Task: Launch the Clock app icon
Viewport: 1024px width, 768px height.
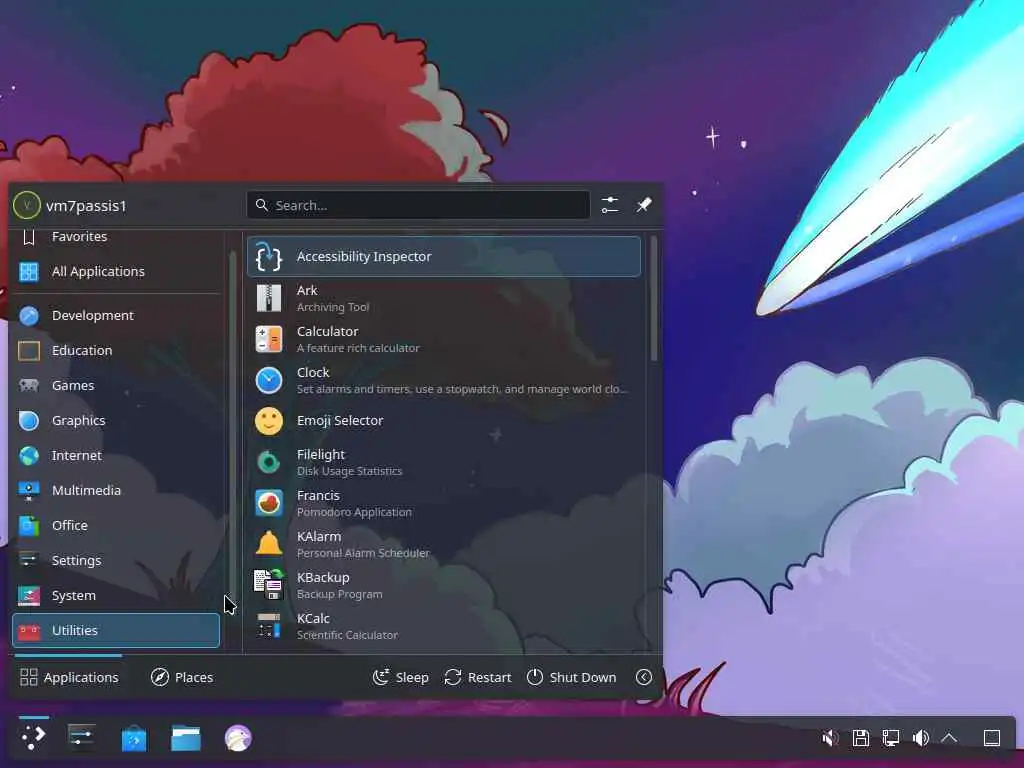Action: coord(268,381)
